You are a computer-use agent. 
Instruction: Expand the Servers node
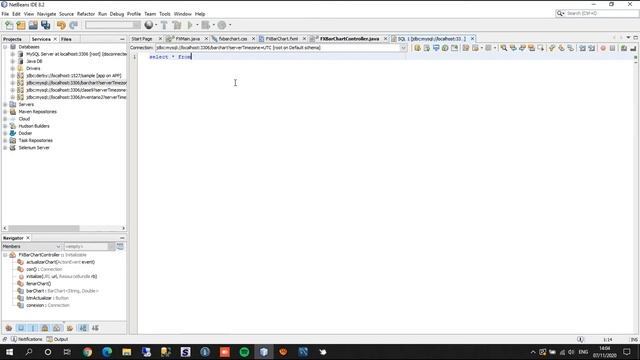[5, 104]
